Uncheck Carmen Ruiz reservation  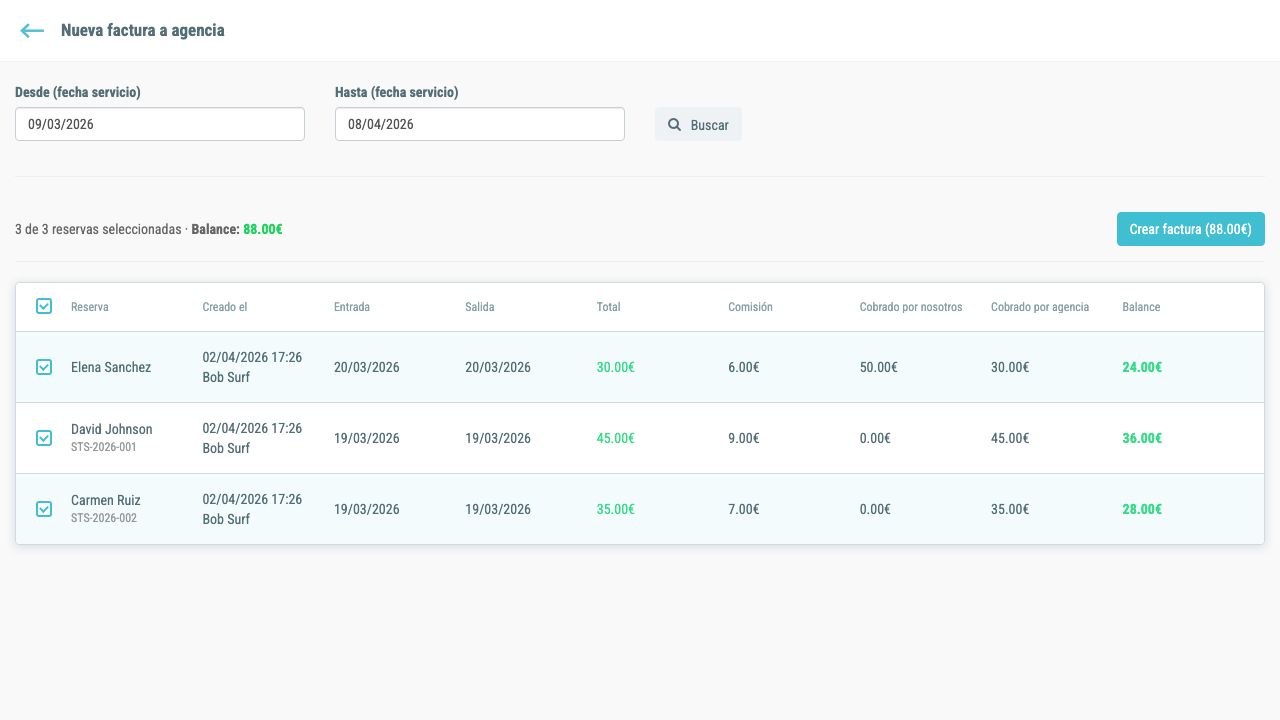click(x=44, y=509)
